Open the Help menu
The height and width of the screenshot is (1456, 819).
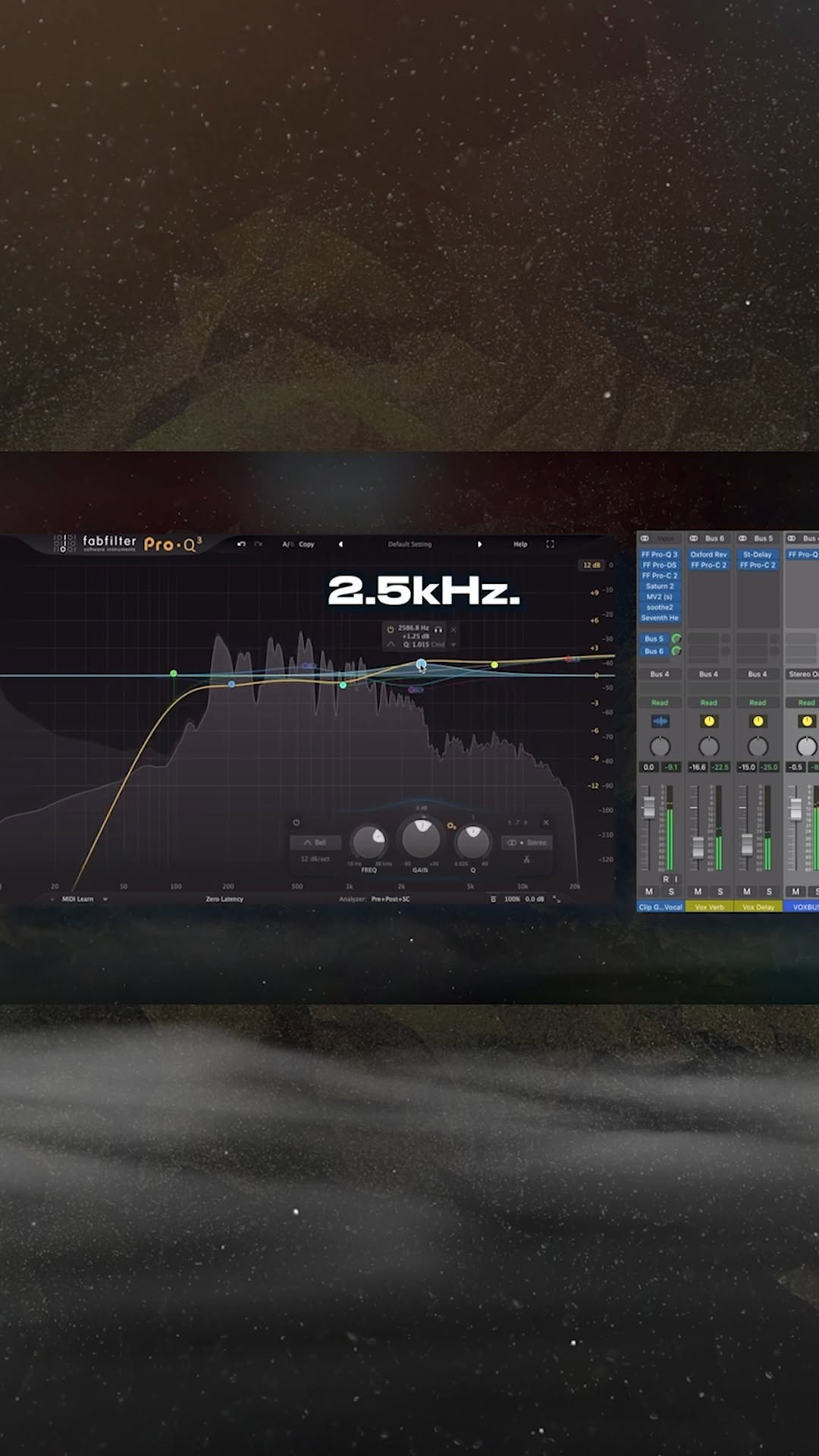click(x=520, y=544)
